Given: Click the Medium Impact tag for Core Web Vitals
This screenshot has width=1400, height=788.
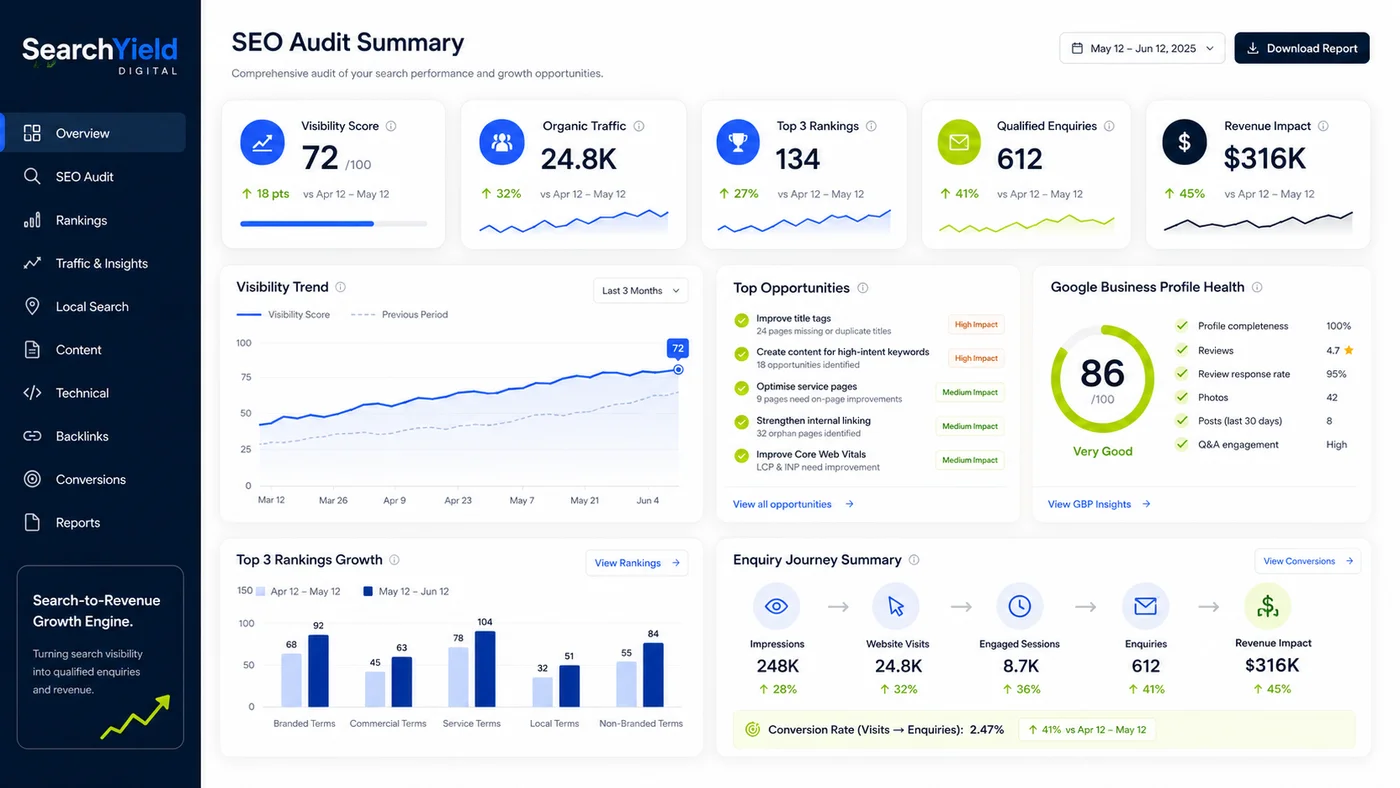Looking at the screenshot, I should click(x=970, y=460).
